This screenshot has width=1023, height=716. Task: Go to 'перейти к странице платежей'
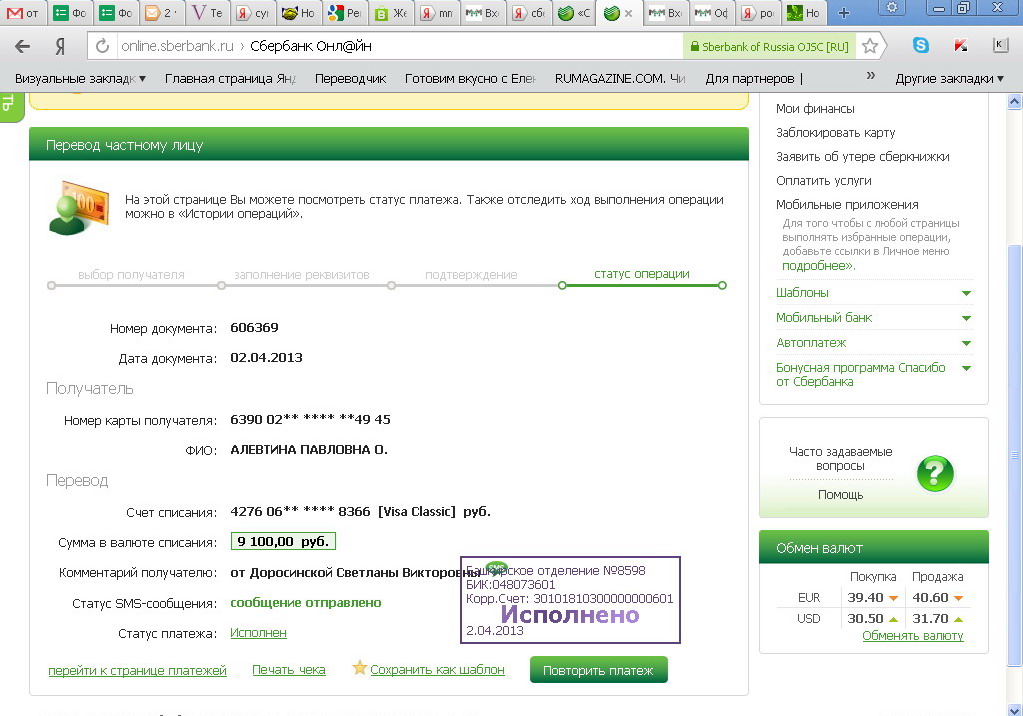tap(137, 670)
